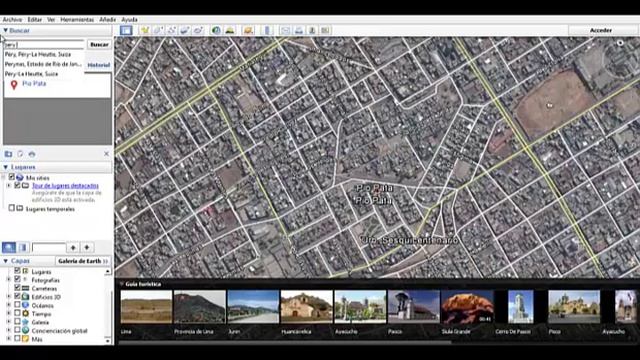Open the Historial link
Viewport: 640px width, 360px height.
point(99,65)
